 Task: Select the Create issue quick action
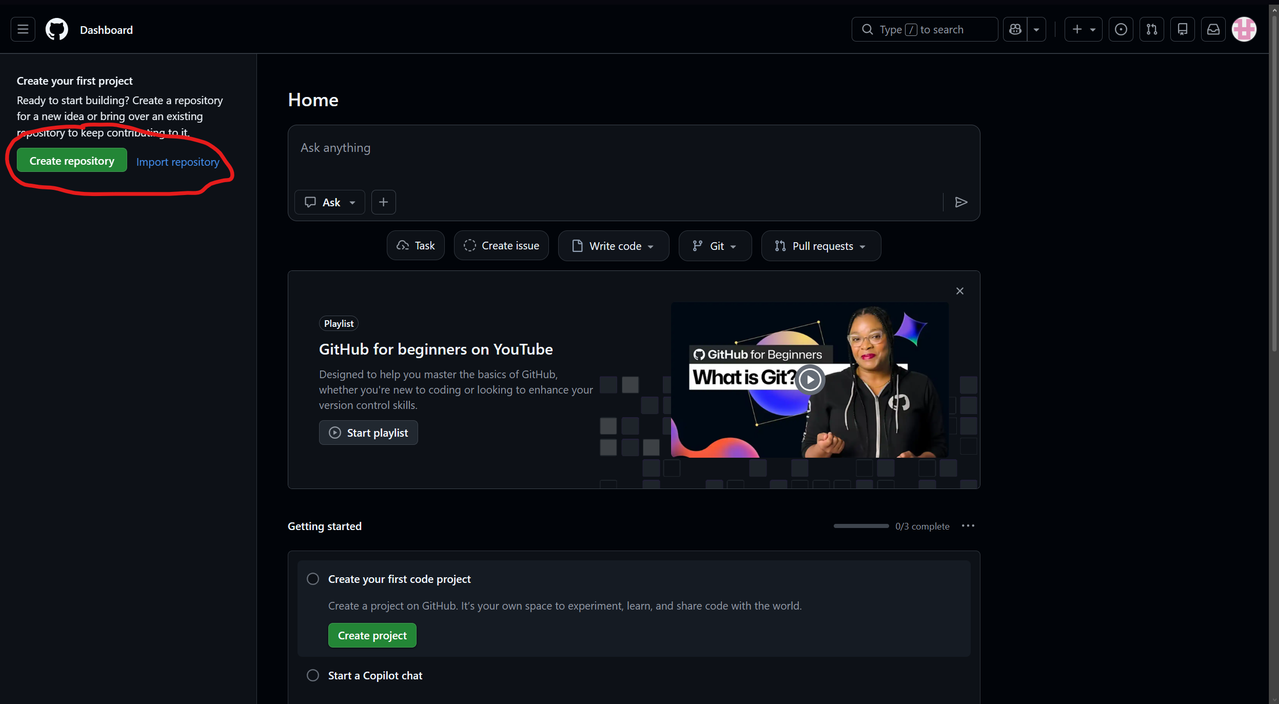(x=501, y=245)
